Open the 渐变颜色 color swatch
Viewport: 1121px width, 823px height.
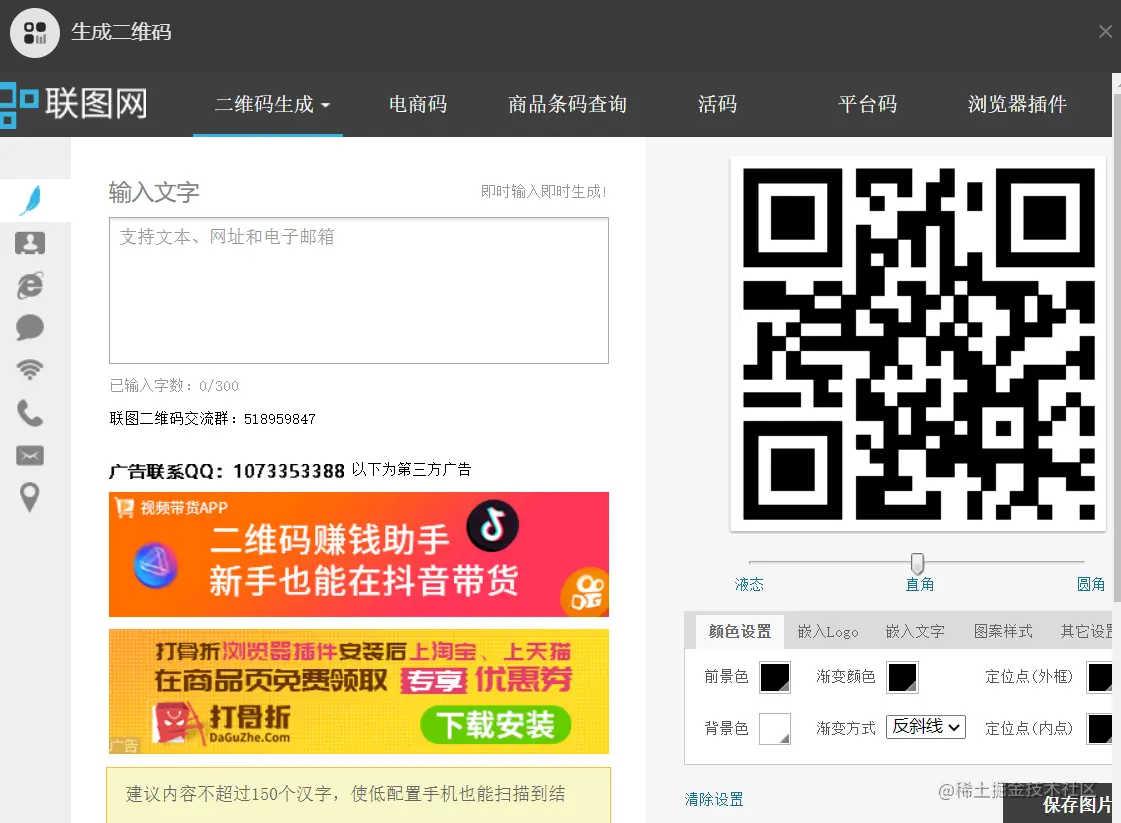[x=902, y=677]
